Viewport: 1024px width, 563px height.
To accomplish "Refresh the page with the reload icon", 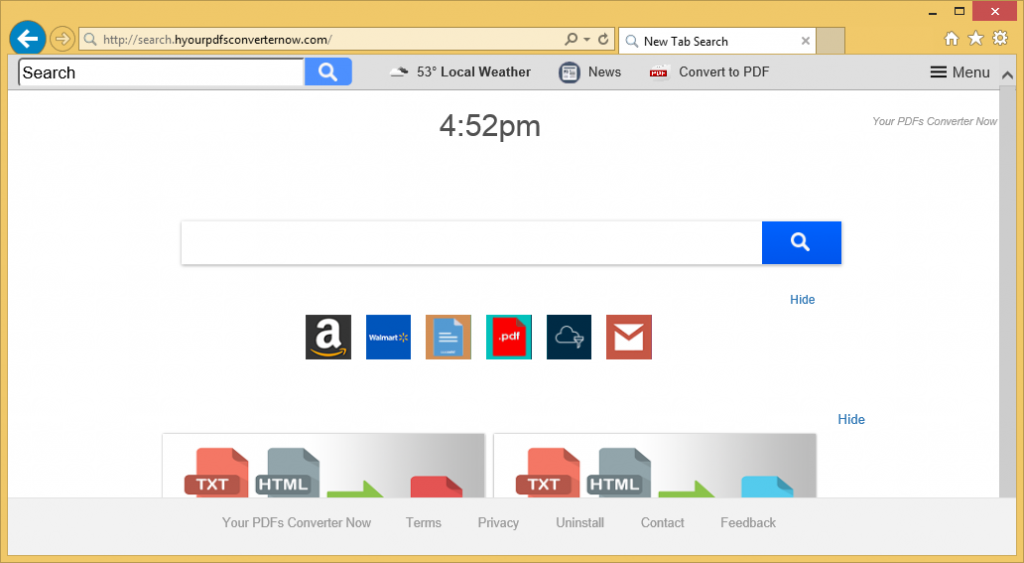I will (603, 39).
